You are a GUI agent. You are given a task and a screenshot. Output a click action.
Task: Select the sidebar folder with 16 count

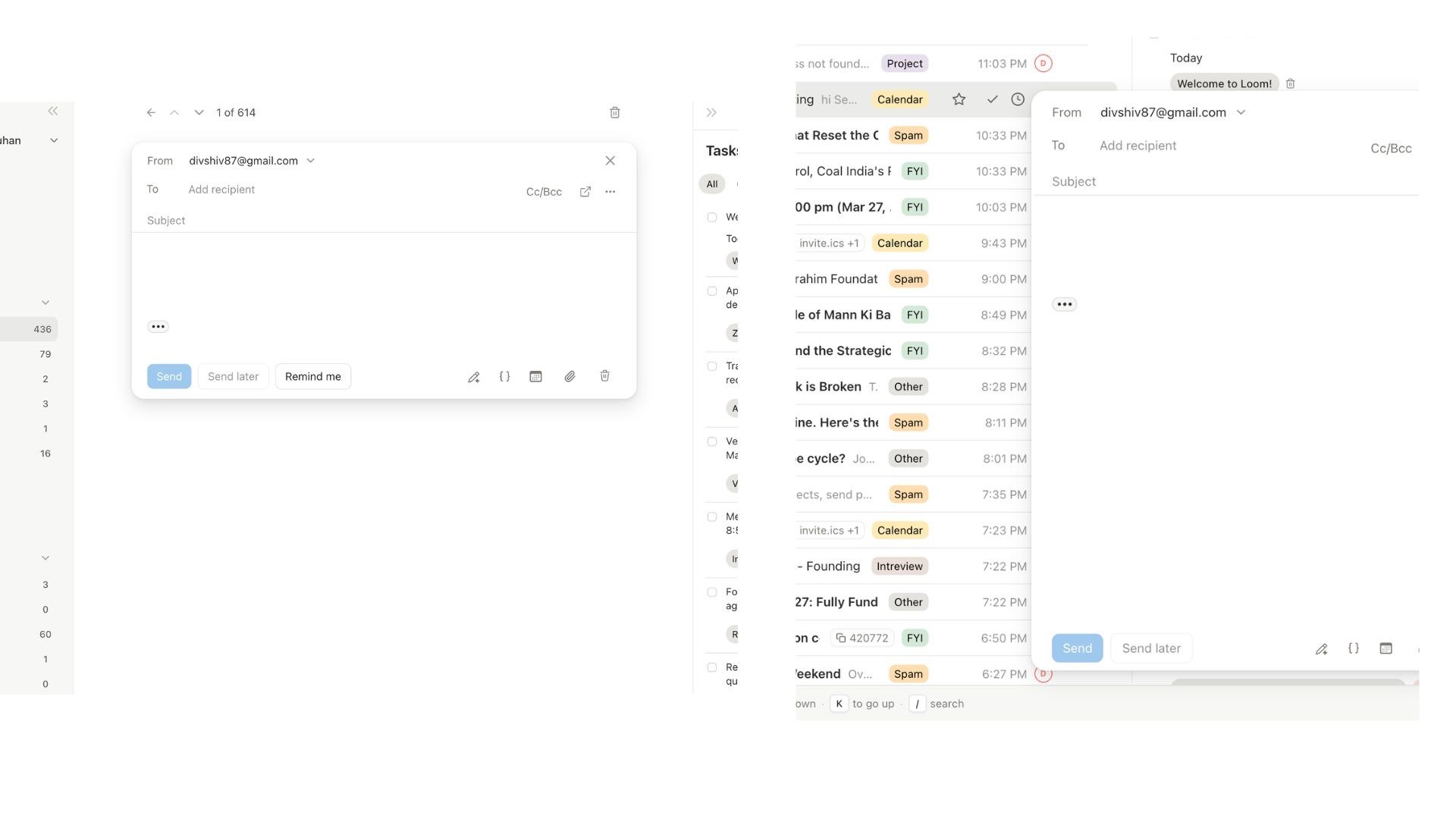tap(29, 453)
